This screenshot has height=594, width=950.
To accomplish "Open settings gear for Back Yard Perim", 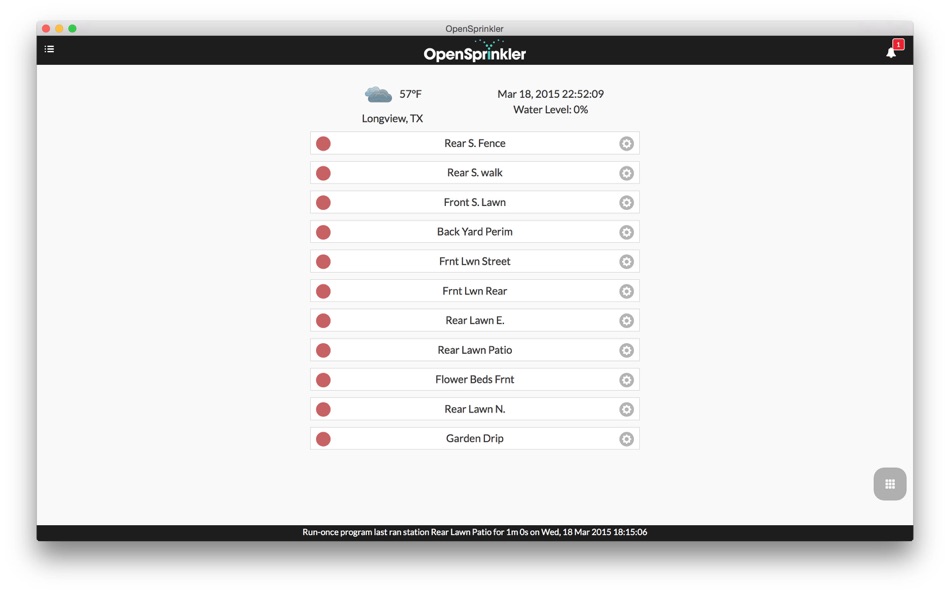I will coord(626,232).
